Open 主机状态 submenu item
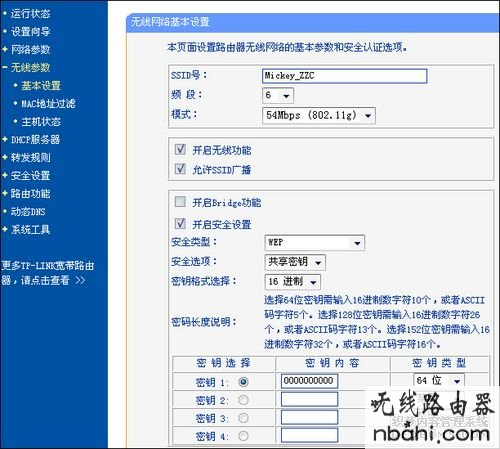Image resolution: width=500 pixels, height=449 pixels. pos(41,122)
